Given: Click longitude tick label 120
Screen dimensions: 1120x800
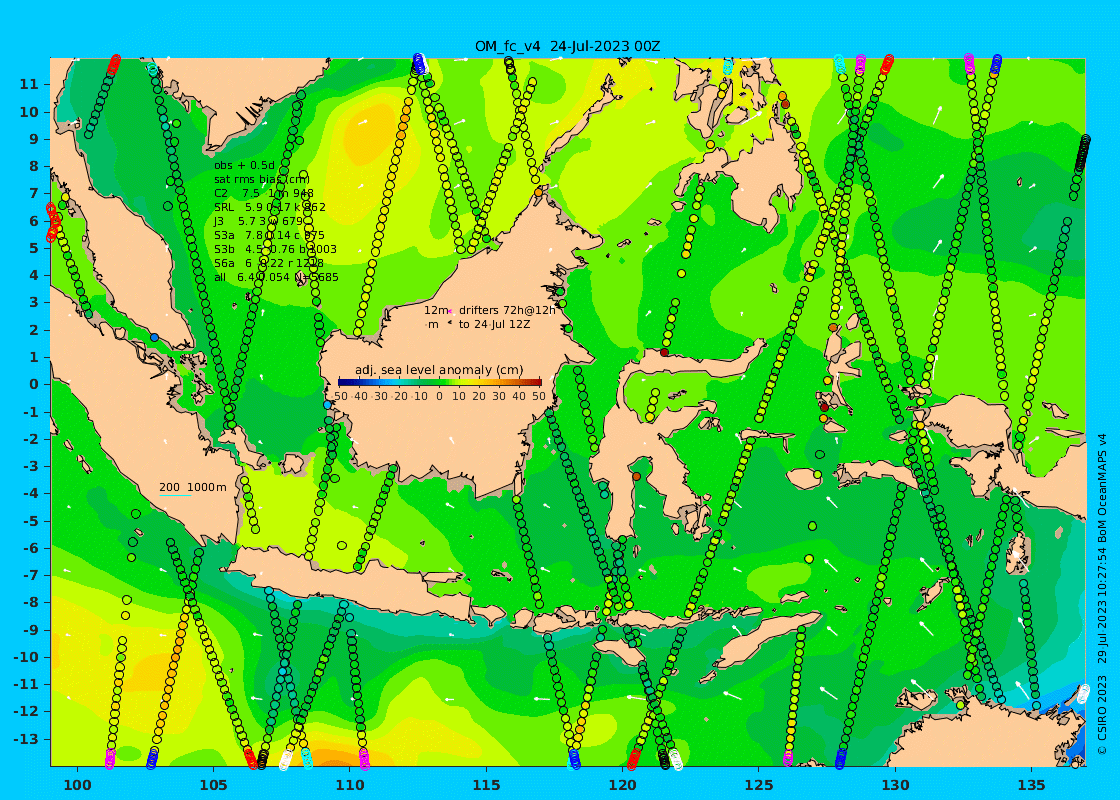Looking at the screenshot, I should point(623,785).
